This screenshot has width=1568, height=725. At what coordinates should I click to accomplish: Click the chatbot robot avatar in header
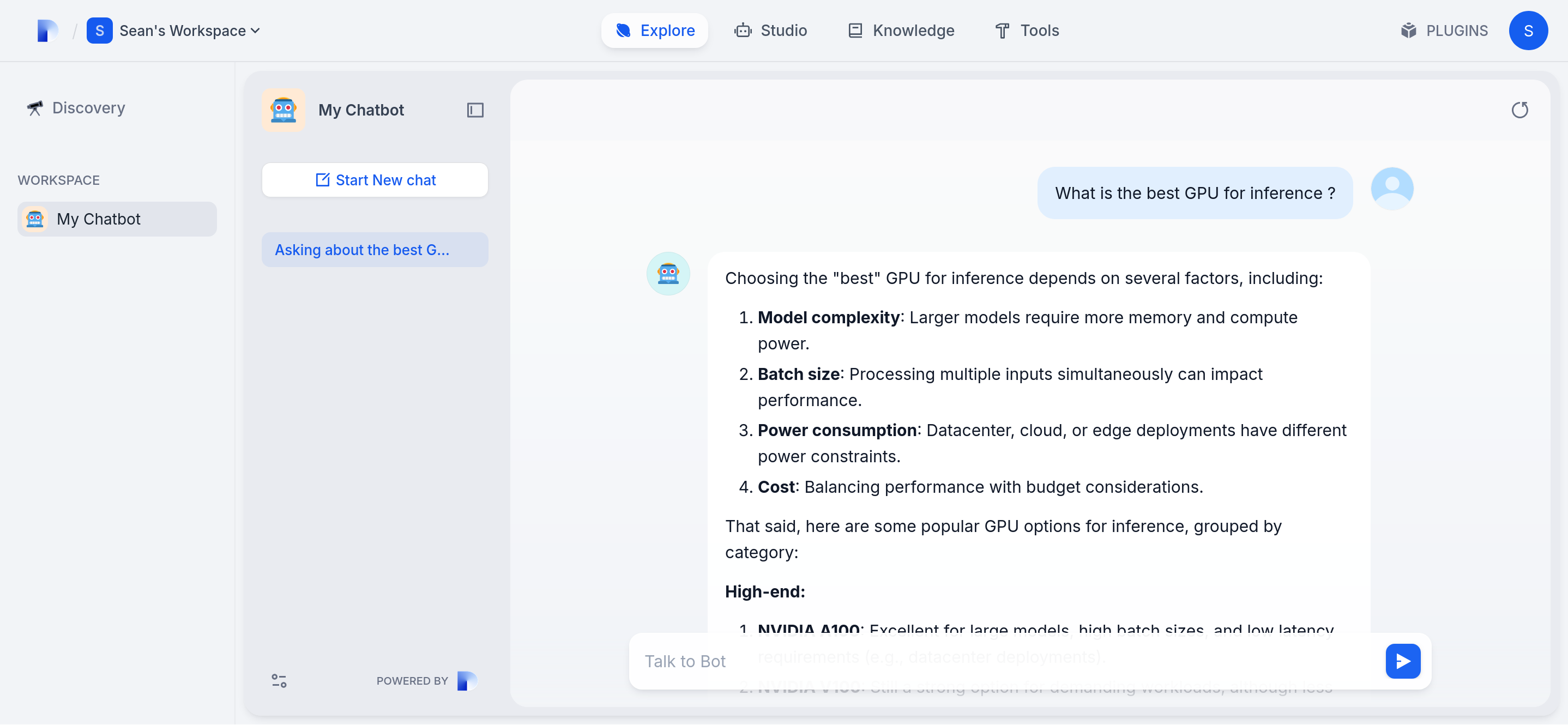click(284, 110)
